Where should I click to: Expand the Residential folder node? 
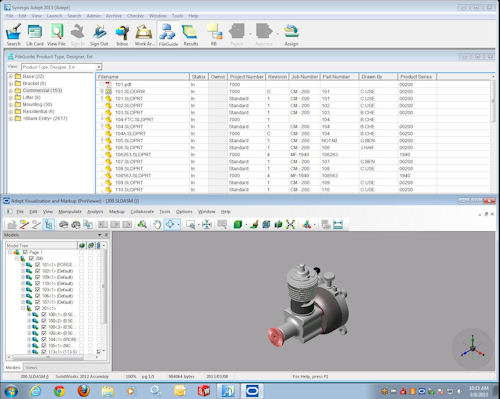pyautogui.click(x=11, y=111)
